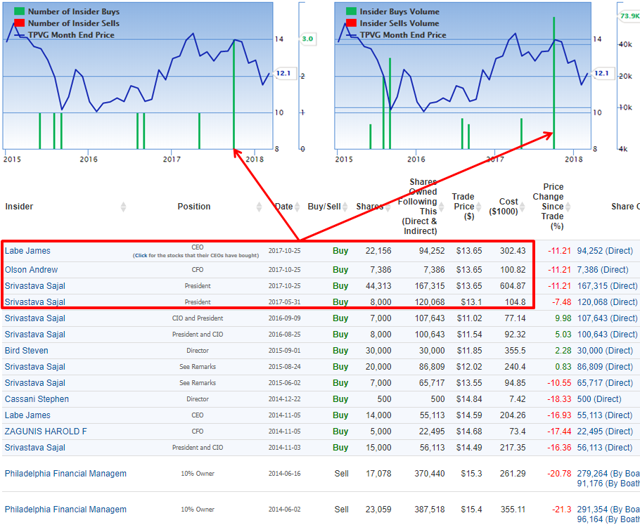Toggle green Number of Insider Buys legend swatch

pyautogui.click(x=19, y=11)
